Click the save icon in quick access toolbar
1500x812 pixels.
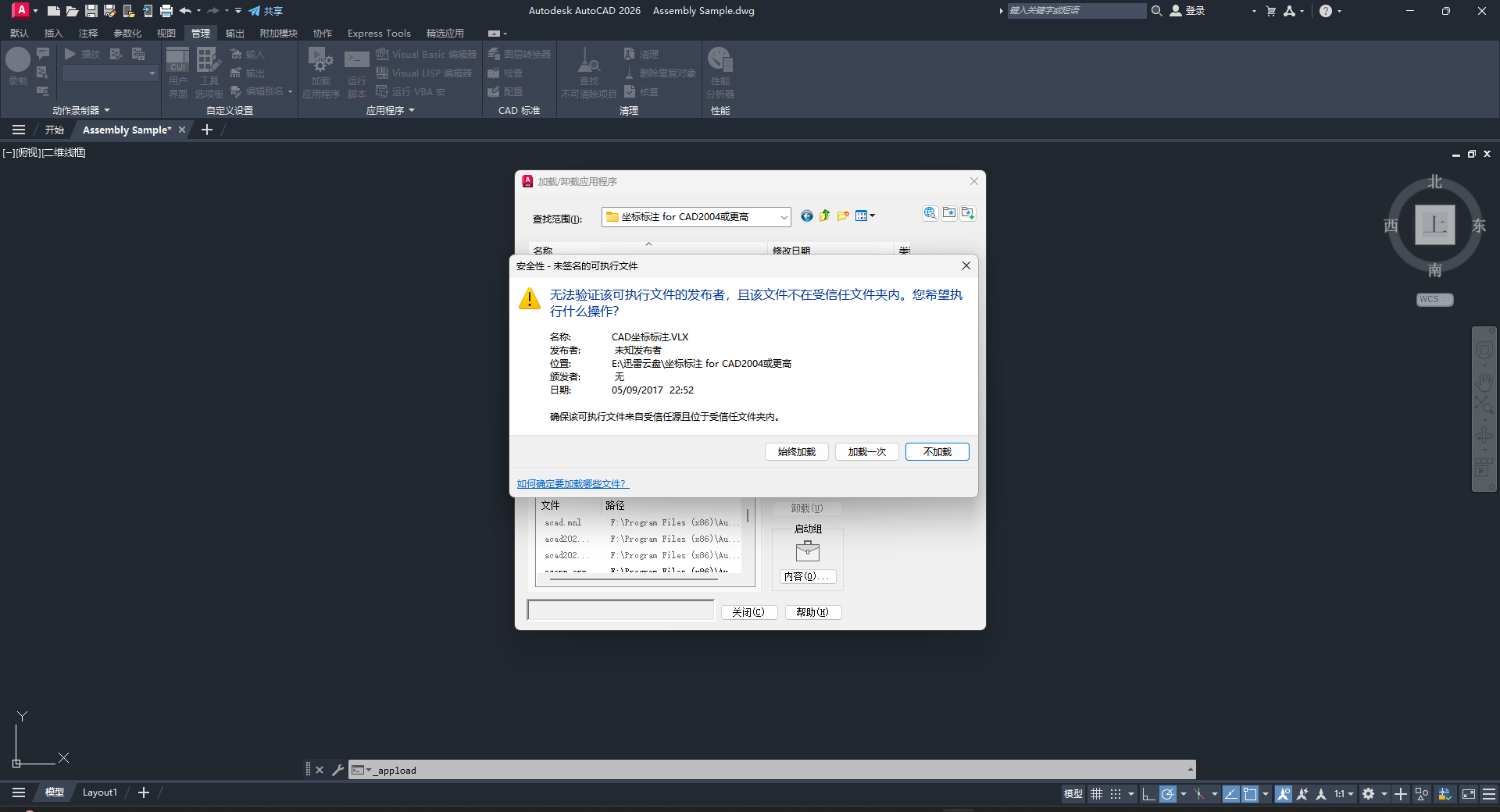pos(91,11)
